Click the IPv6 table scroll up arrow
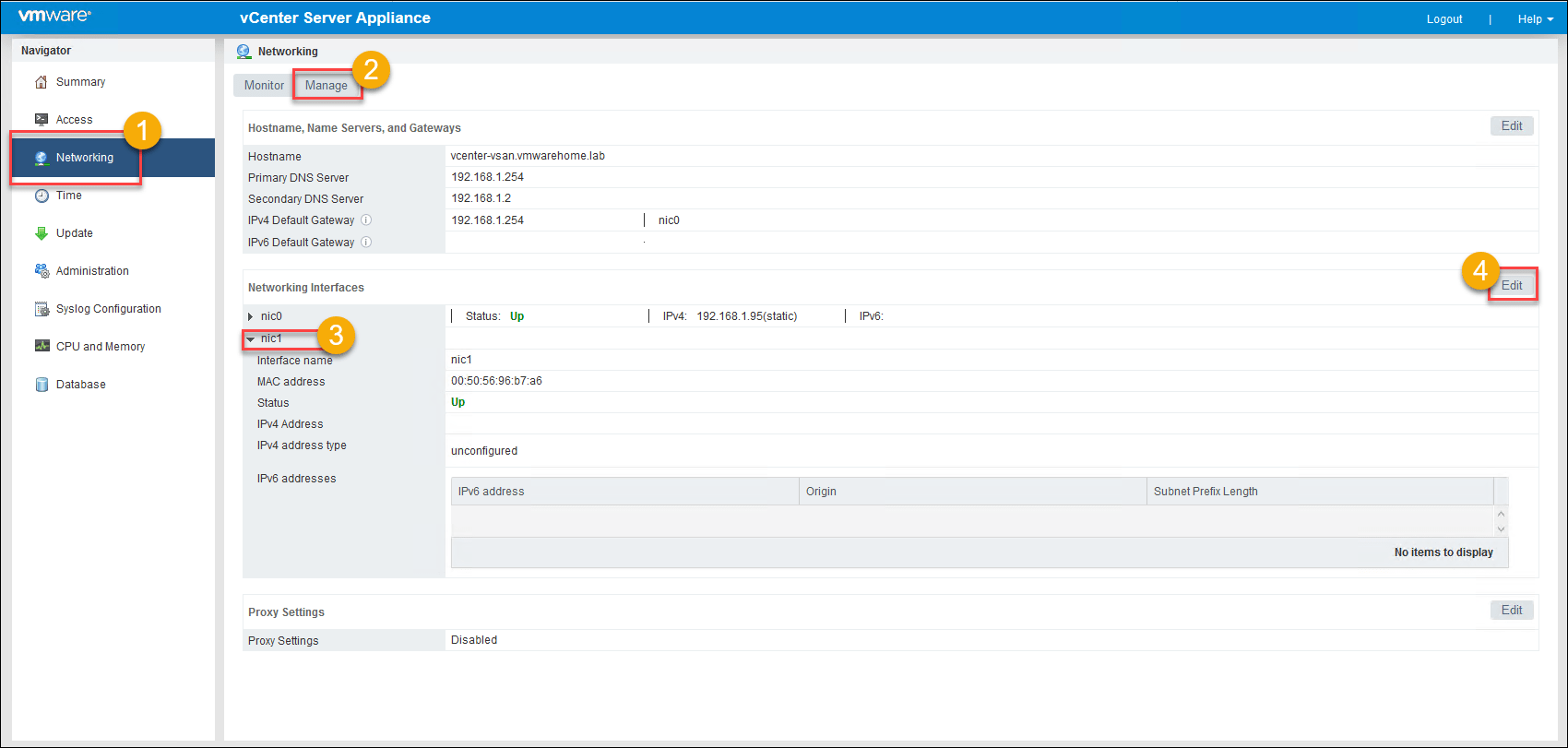Image resolution: width=1568 pixels, height=748 pixels. (1501, 514)
